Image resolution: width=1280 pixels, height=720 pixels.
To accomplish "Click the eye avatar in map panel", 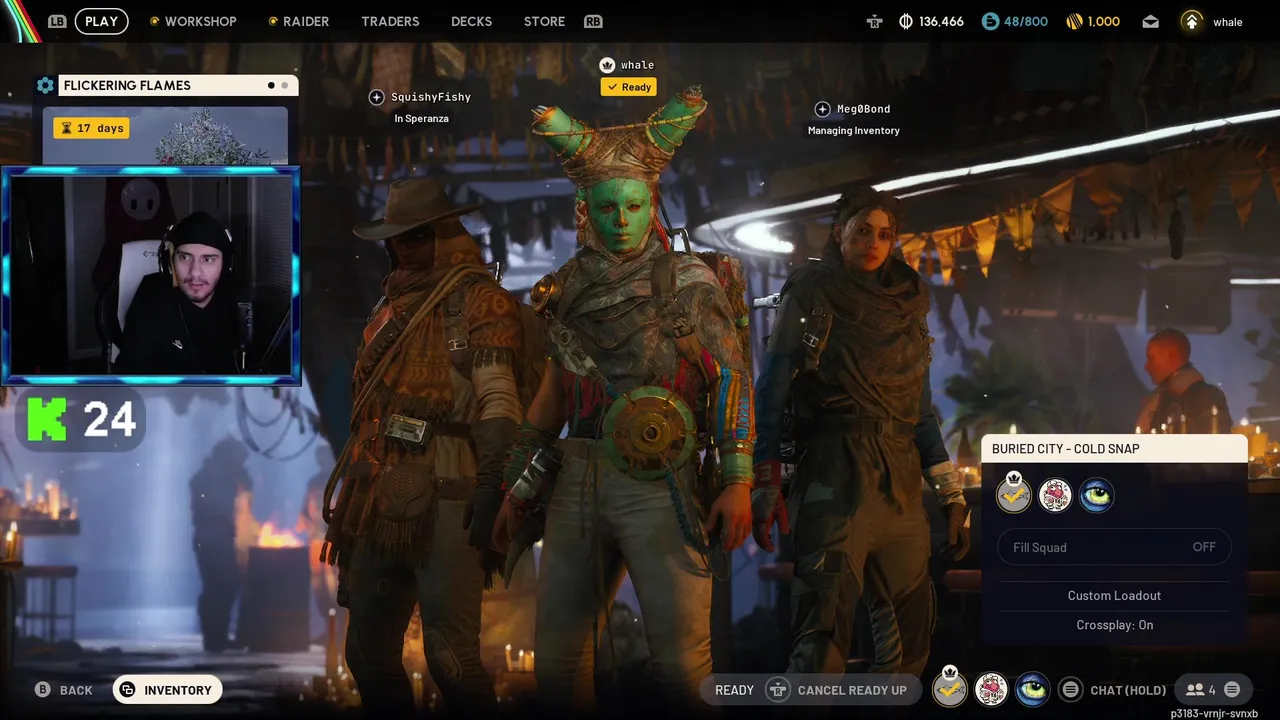I will 1097,495.
